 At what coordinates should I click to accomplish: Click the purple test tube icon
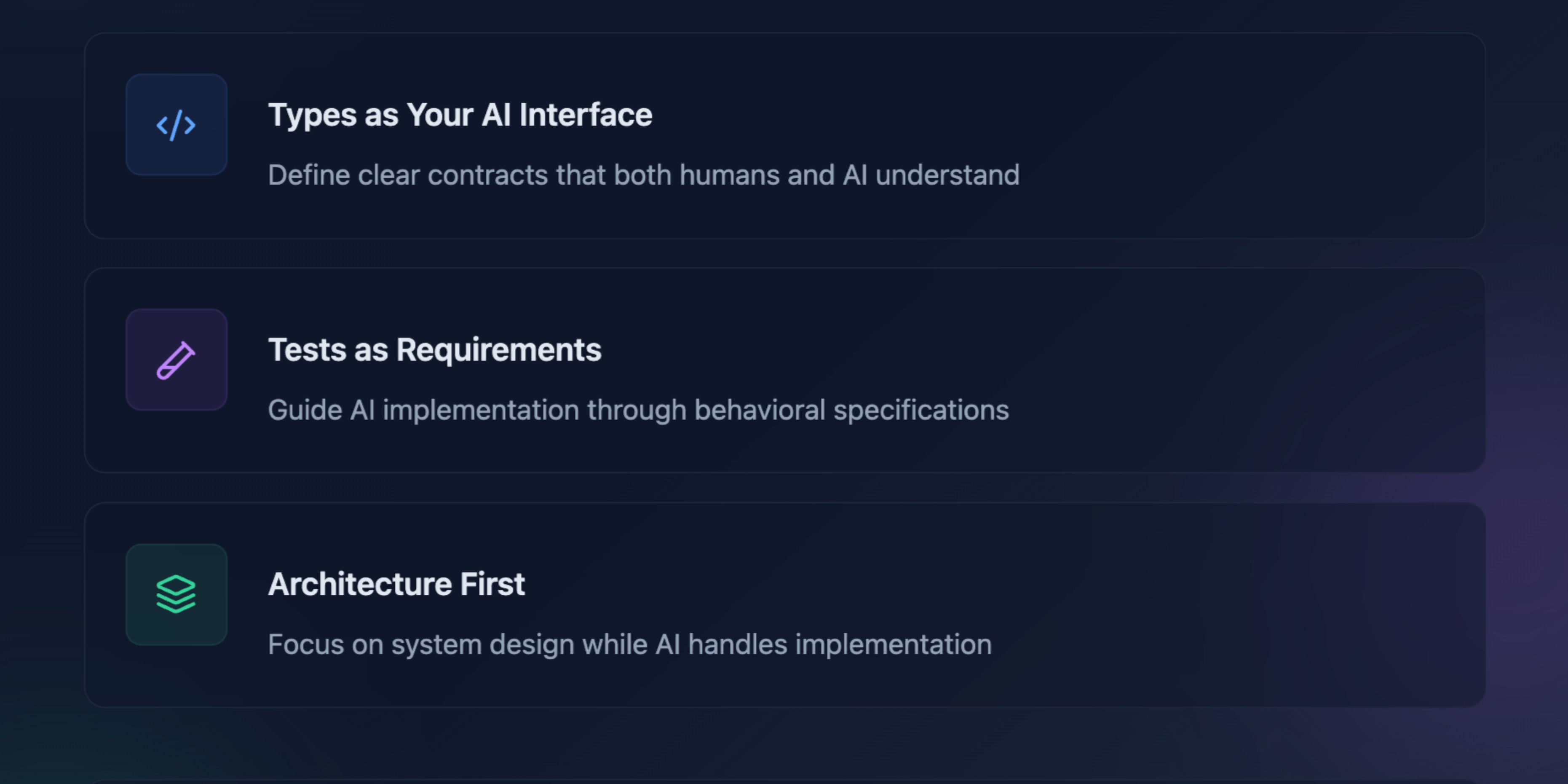(x=176, y=360)
